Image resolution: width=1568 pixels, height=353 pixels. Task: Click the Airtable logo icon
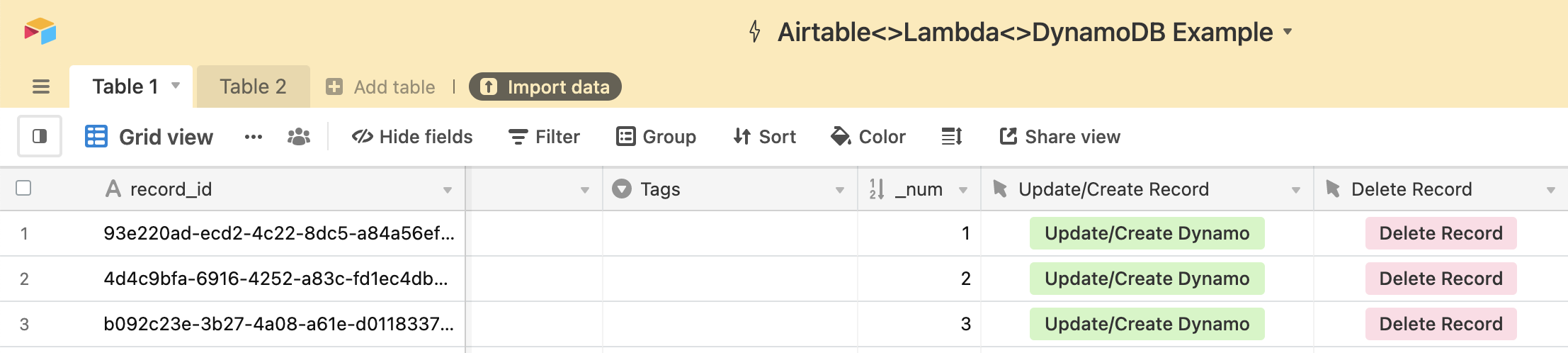(x=40, y=31)
